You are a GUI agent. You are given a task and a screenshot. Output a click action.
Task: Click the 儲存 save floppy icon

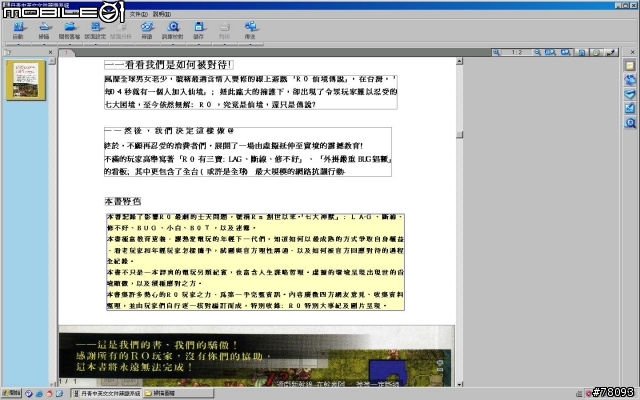coord(198,30)
